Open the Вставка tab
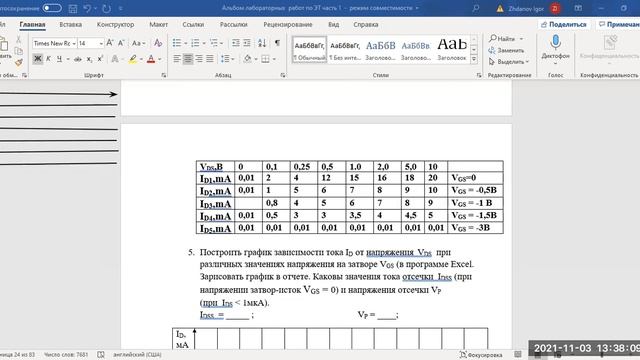The width and height of the screenshot is (640, 360). point(70,24)
